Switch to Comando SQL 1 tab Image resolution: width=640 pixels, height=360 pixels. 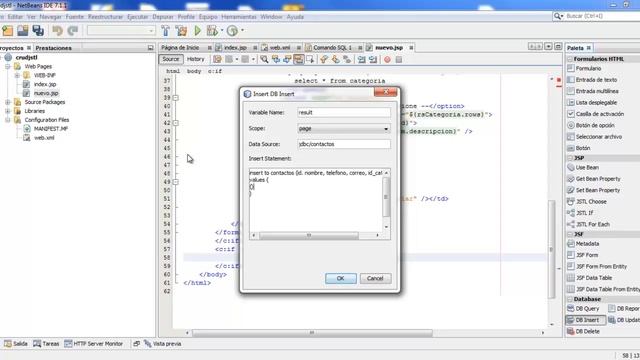pos(332,48)
